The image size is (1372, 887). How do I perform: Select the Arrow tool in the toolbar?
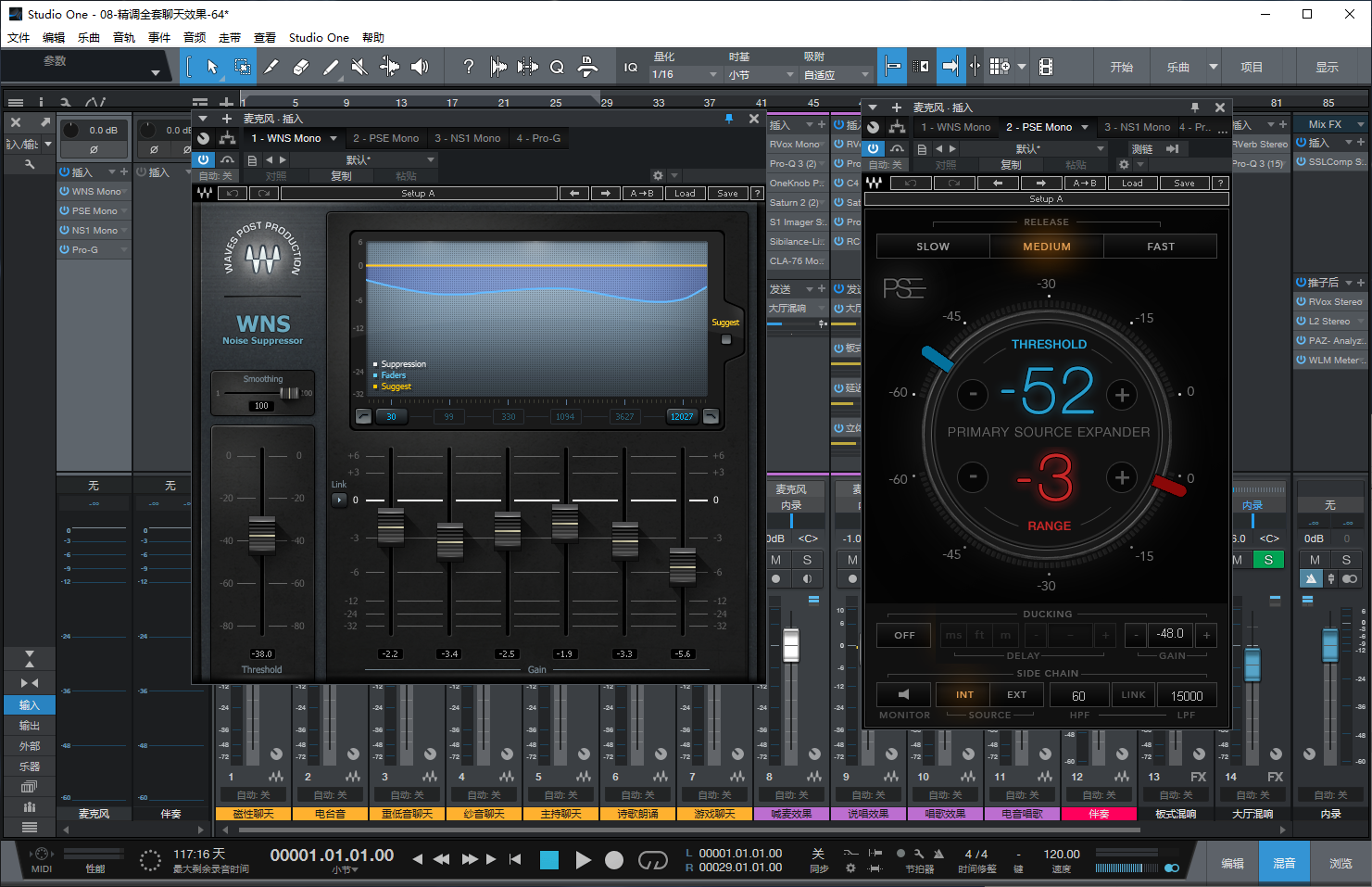tap(212, 67)
